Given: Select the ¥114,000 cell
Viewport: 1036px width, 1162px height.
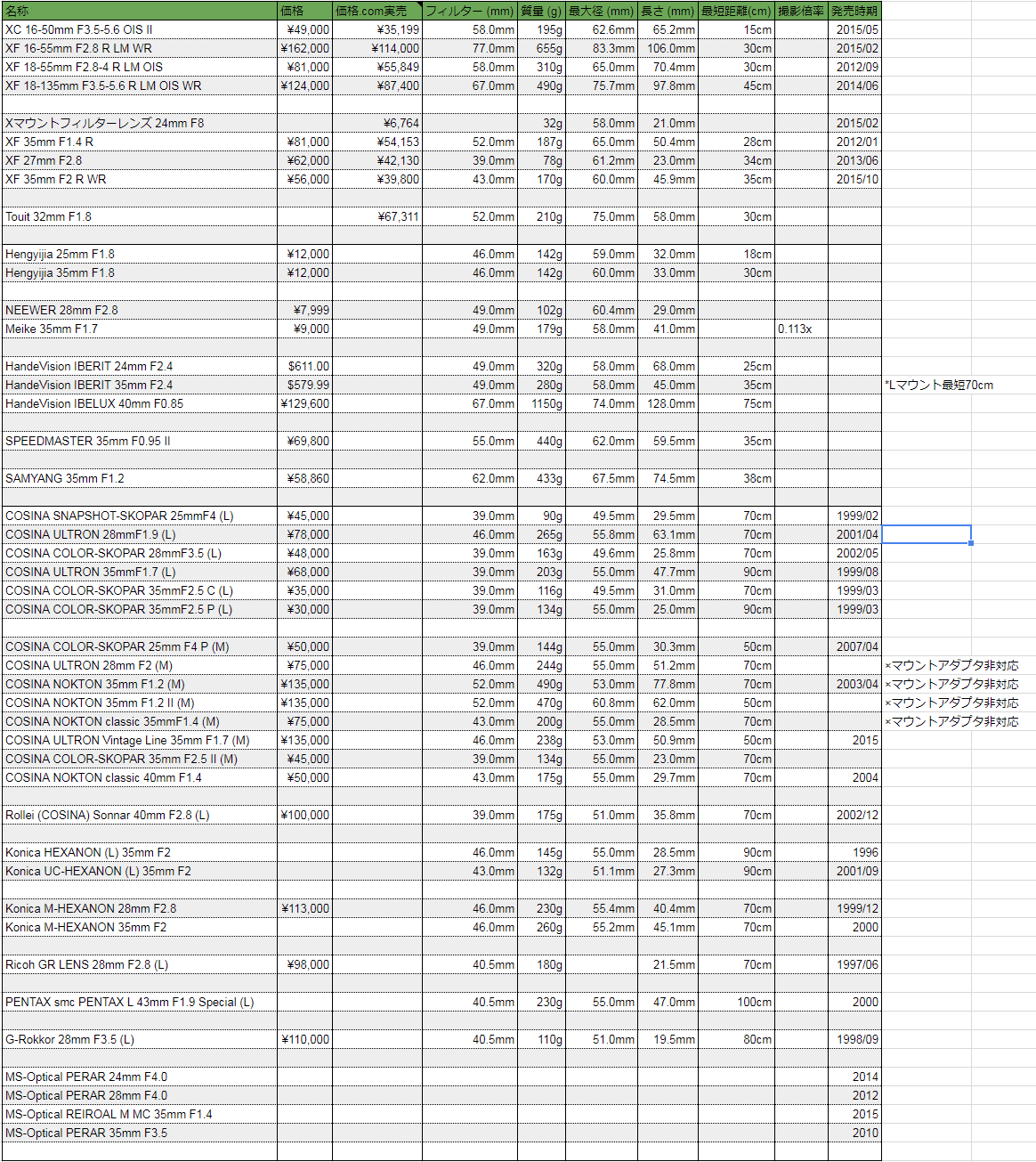Looking at the screenshot, I should 377,48.
